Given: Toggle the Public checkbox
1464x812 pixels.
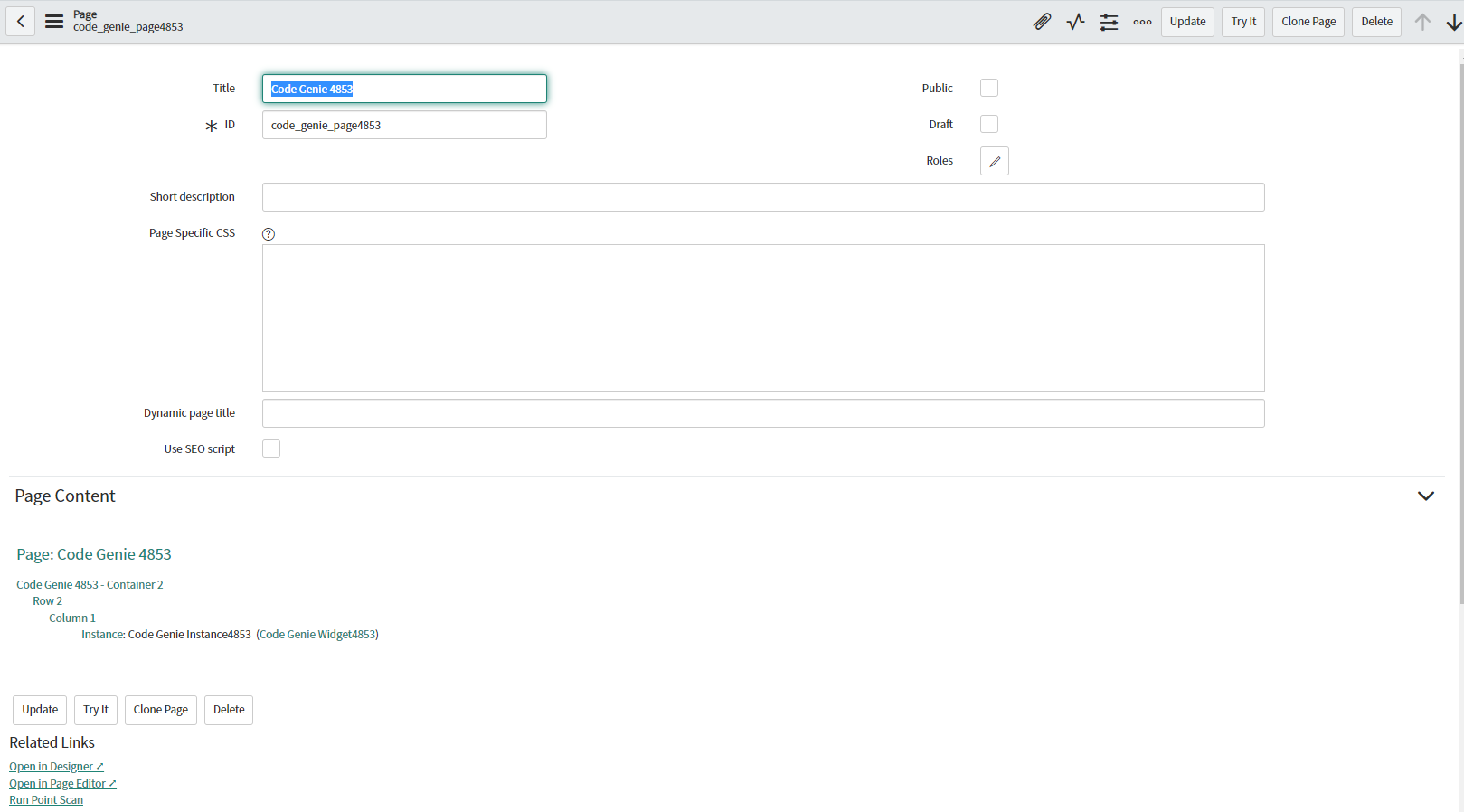Looking at the screenshot, I should point(989,88).
